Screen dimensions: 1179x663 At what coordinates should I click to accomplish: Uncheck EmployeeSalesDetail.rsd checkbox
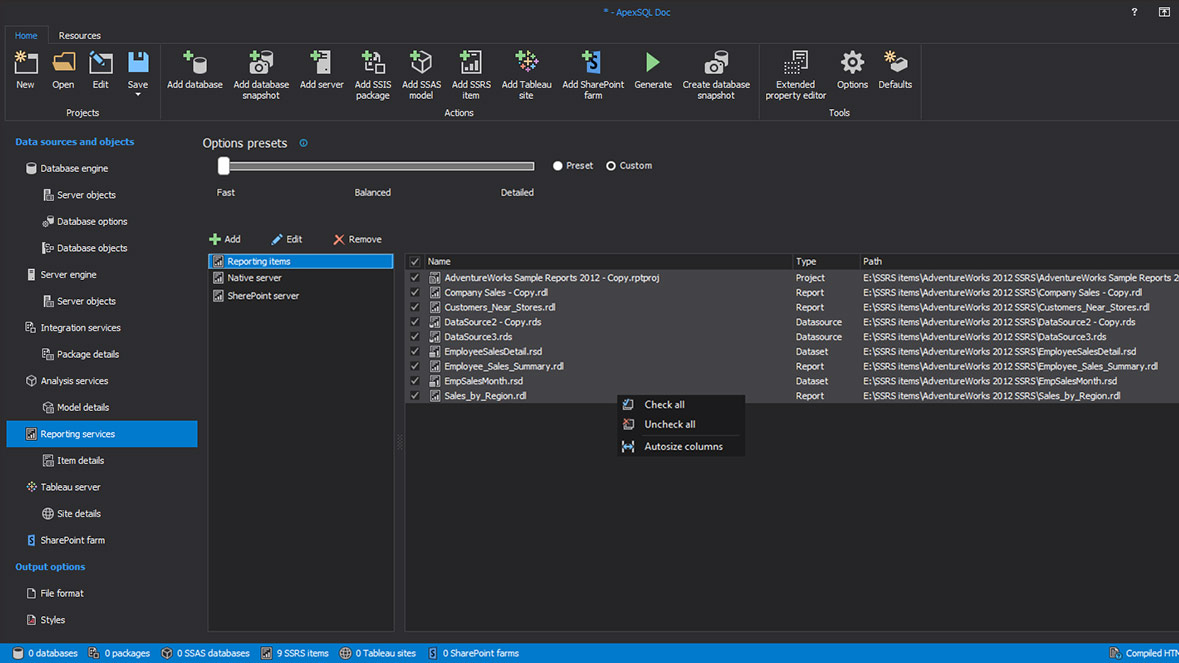pyautogui.click(x=414, y=351)
